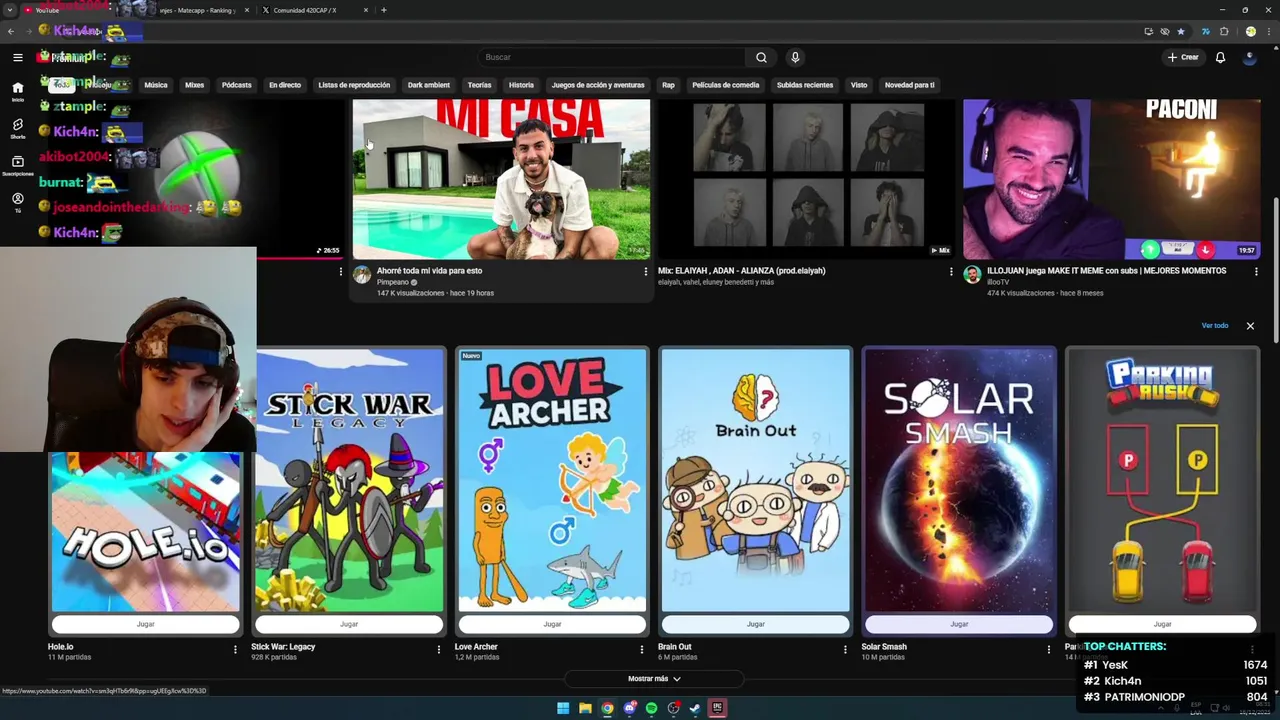Open a new browser tab

[384, 10]
